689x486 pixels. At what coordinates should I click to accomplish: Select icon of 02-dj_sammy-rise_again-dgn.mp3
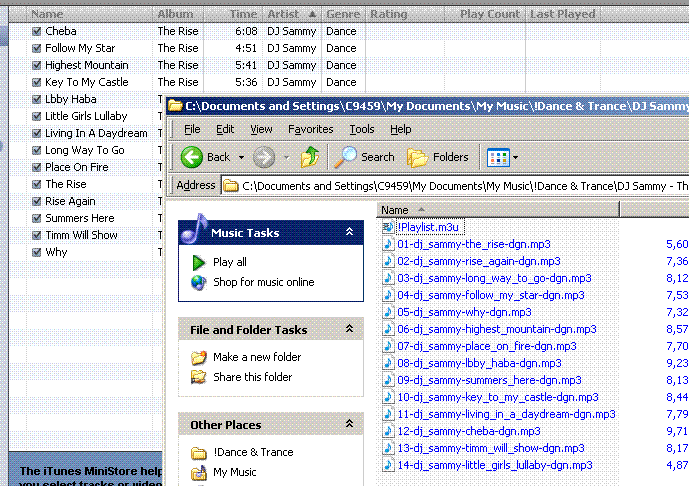coord(388,261)
